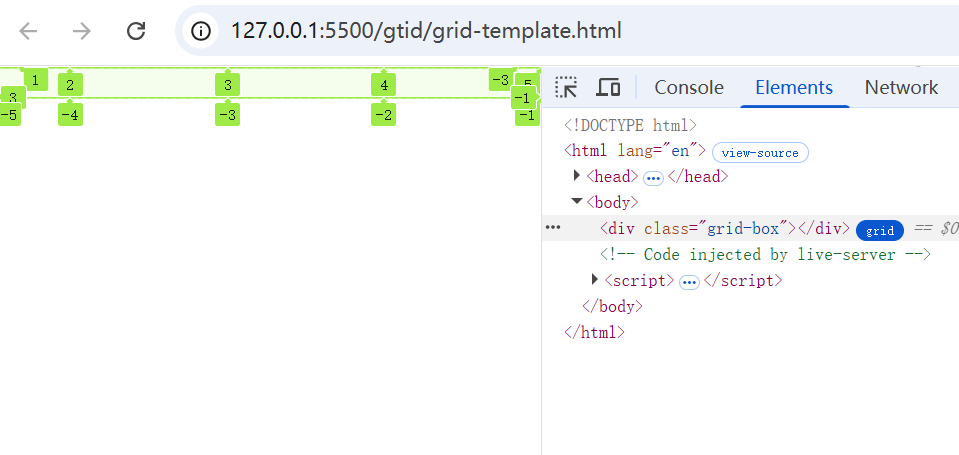
Task: Select the html lang="en" node
Action: click(x=635, y=150)
